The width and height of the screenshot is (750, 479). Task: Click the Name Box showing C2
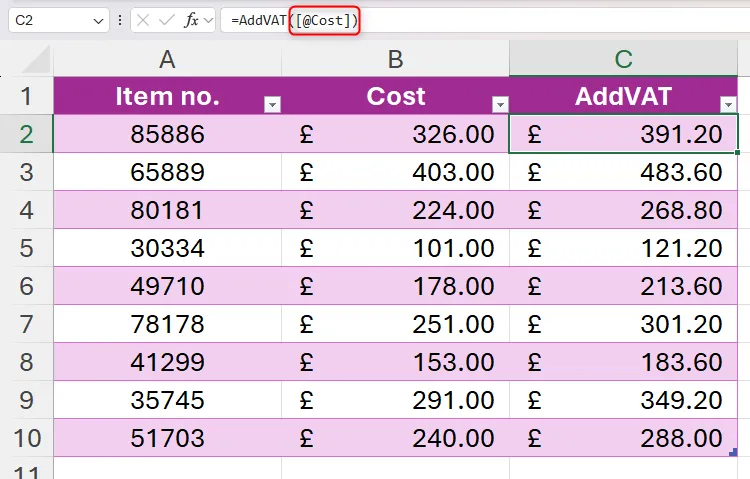coord(48,20)
